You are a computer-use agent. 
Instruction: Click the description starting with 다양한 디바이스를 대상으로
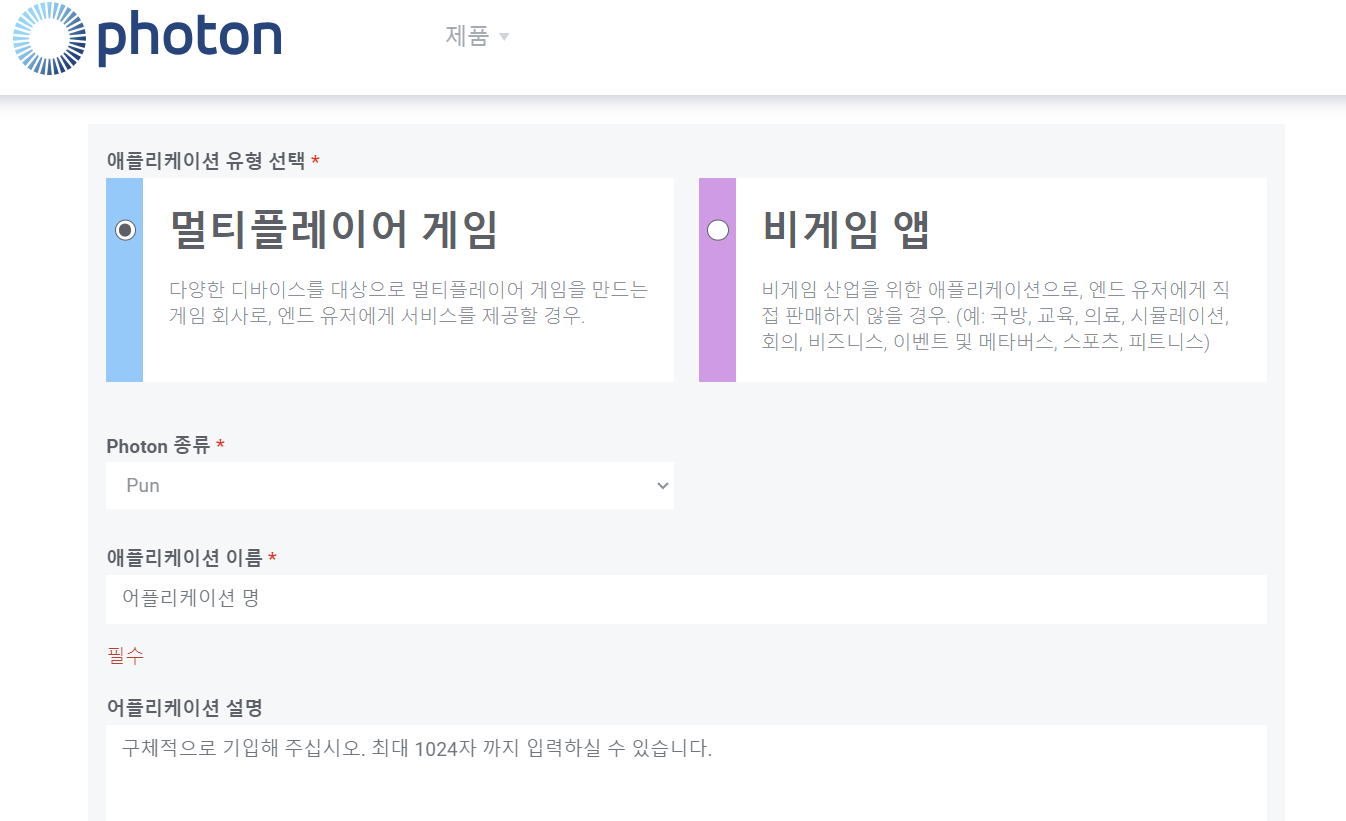409,303
